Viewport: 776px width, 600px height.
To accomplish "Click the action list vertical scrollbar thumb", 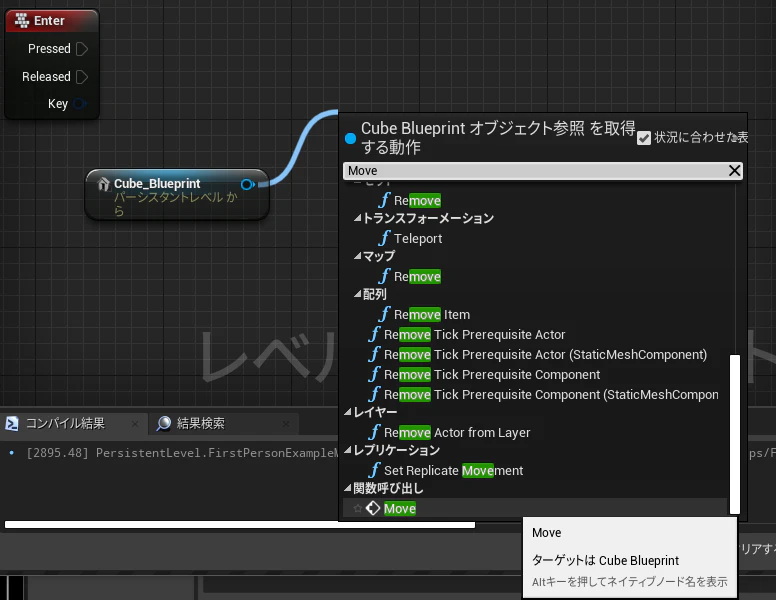I will coord(735,434).
